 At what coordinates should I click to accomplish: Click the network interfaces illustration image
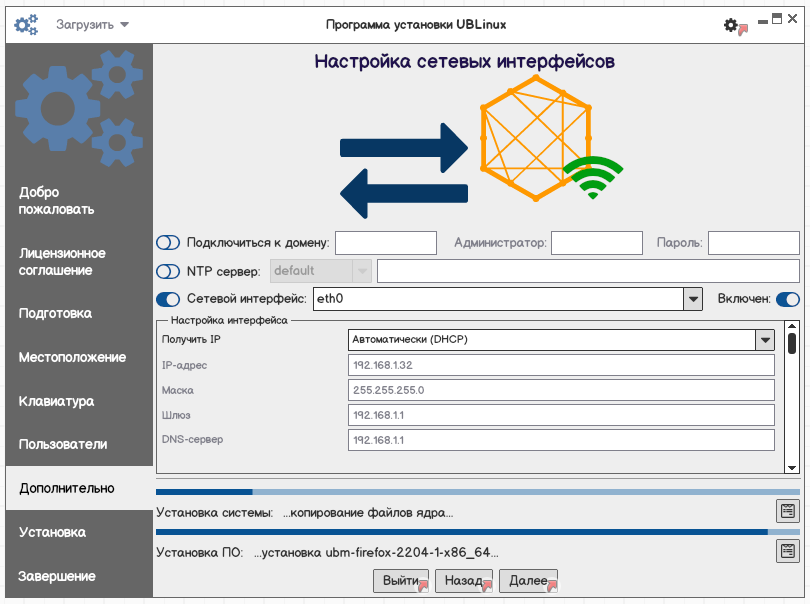click(481, 147)
